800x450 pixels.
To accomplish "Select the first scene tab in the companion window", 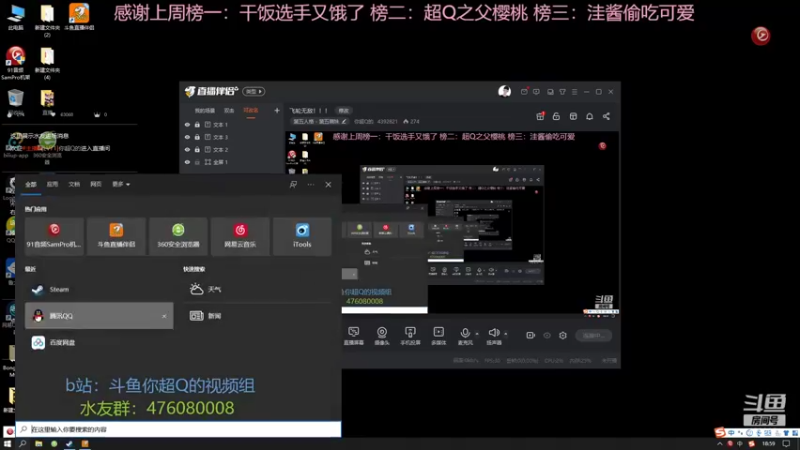I will tap(205, 110).
